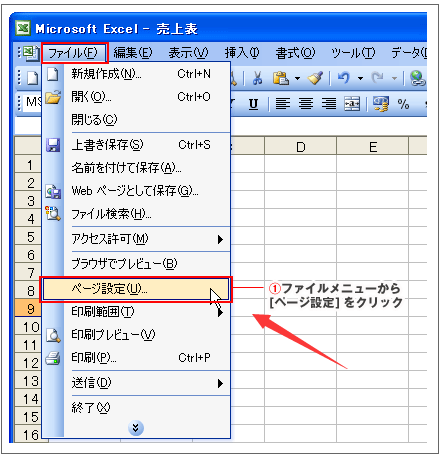The image size is (445, 460).
Task: Choose 名前を付けて保存(A) entry
Action: (x=137, y=168)
